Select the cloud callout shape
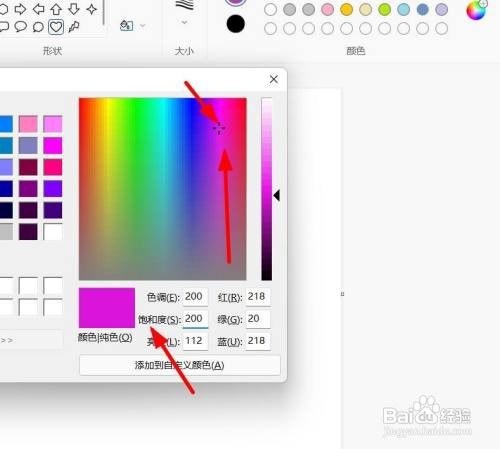The width and height of the screenshot is (500, 449). pyautogui.click(x=38, y=27)
